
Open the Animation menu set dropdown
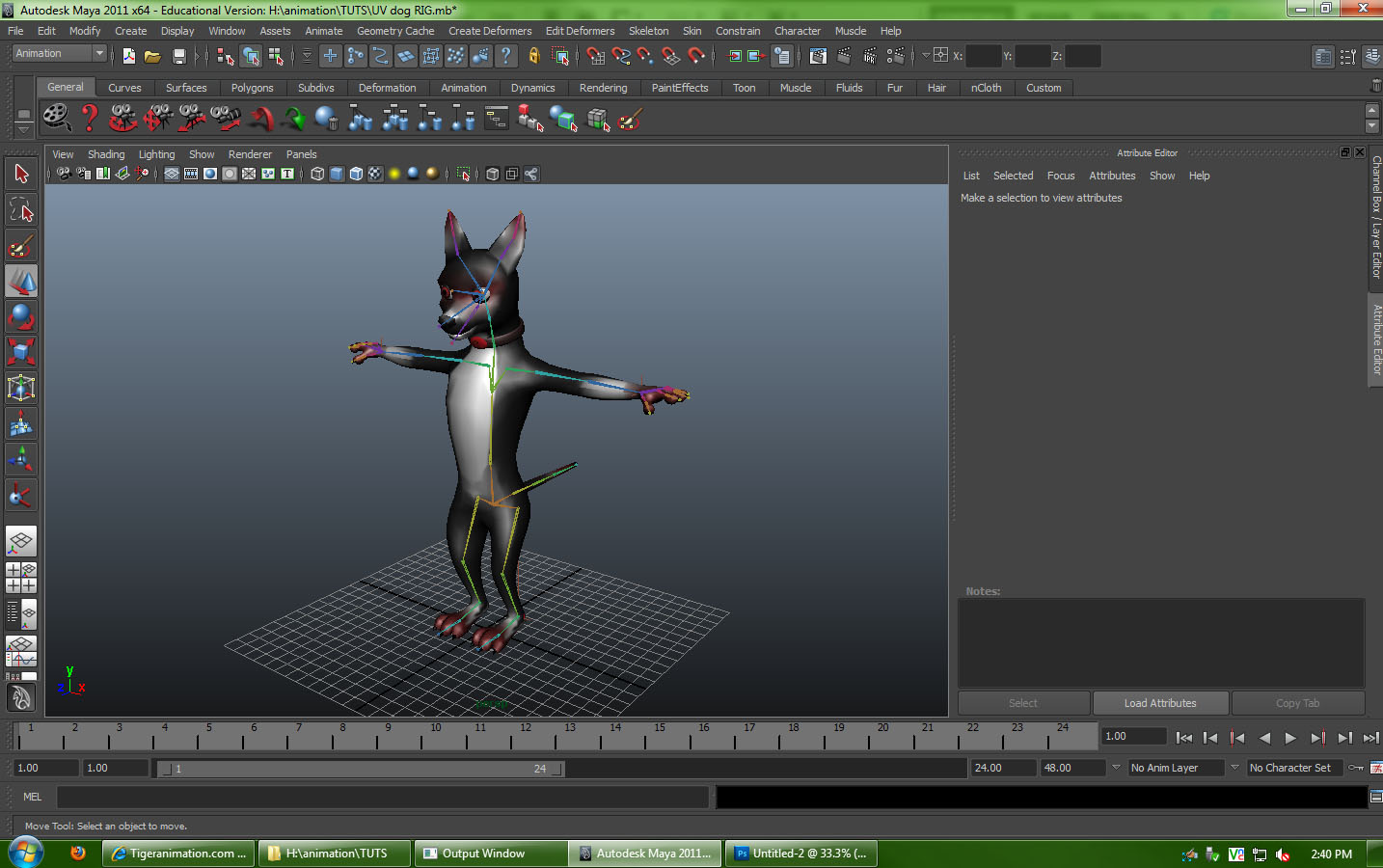point(58,53)
